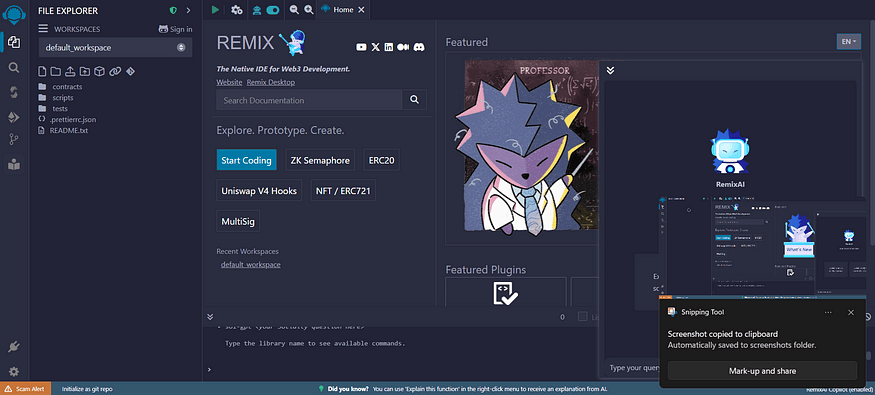Toggle the RemixAI Copilot switch
The width and height of the screenshot is (875, 395).
point(273,9)
